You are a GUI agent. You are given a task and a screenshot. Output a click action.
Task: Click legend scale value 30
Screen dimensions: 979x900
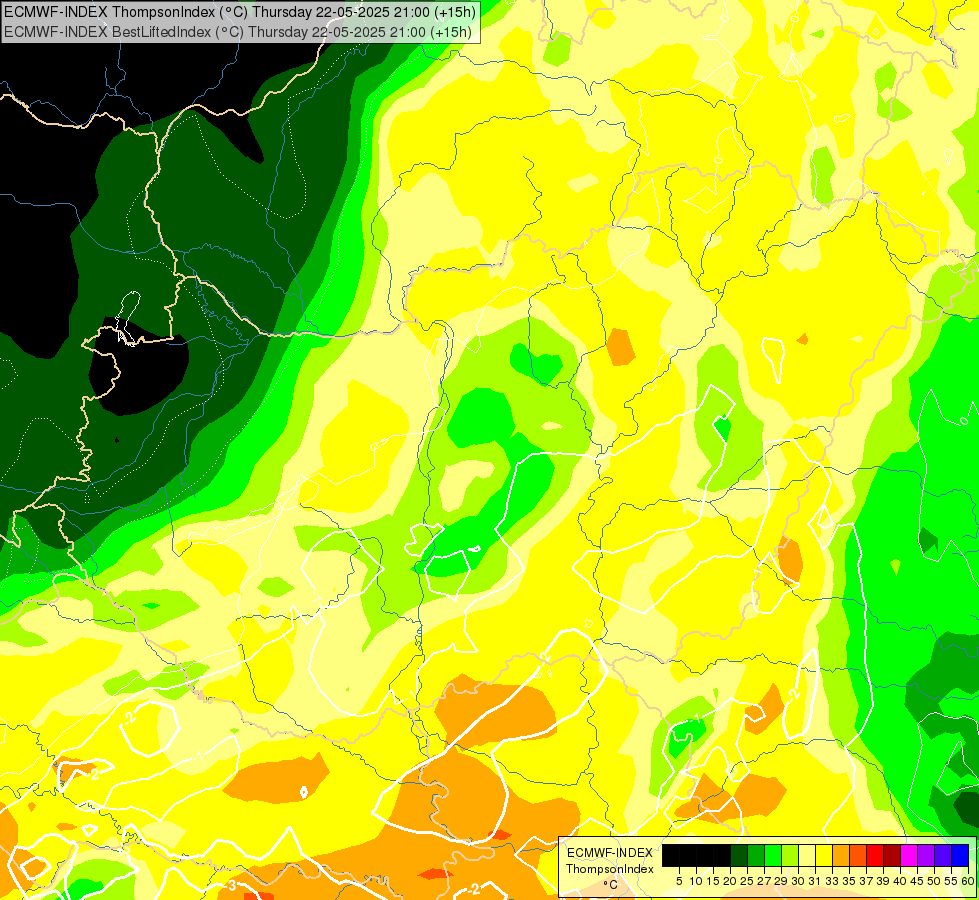[x=798, y=881]
